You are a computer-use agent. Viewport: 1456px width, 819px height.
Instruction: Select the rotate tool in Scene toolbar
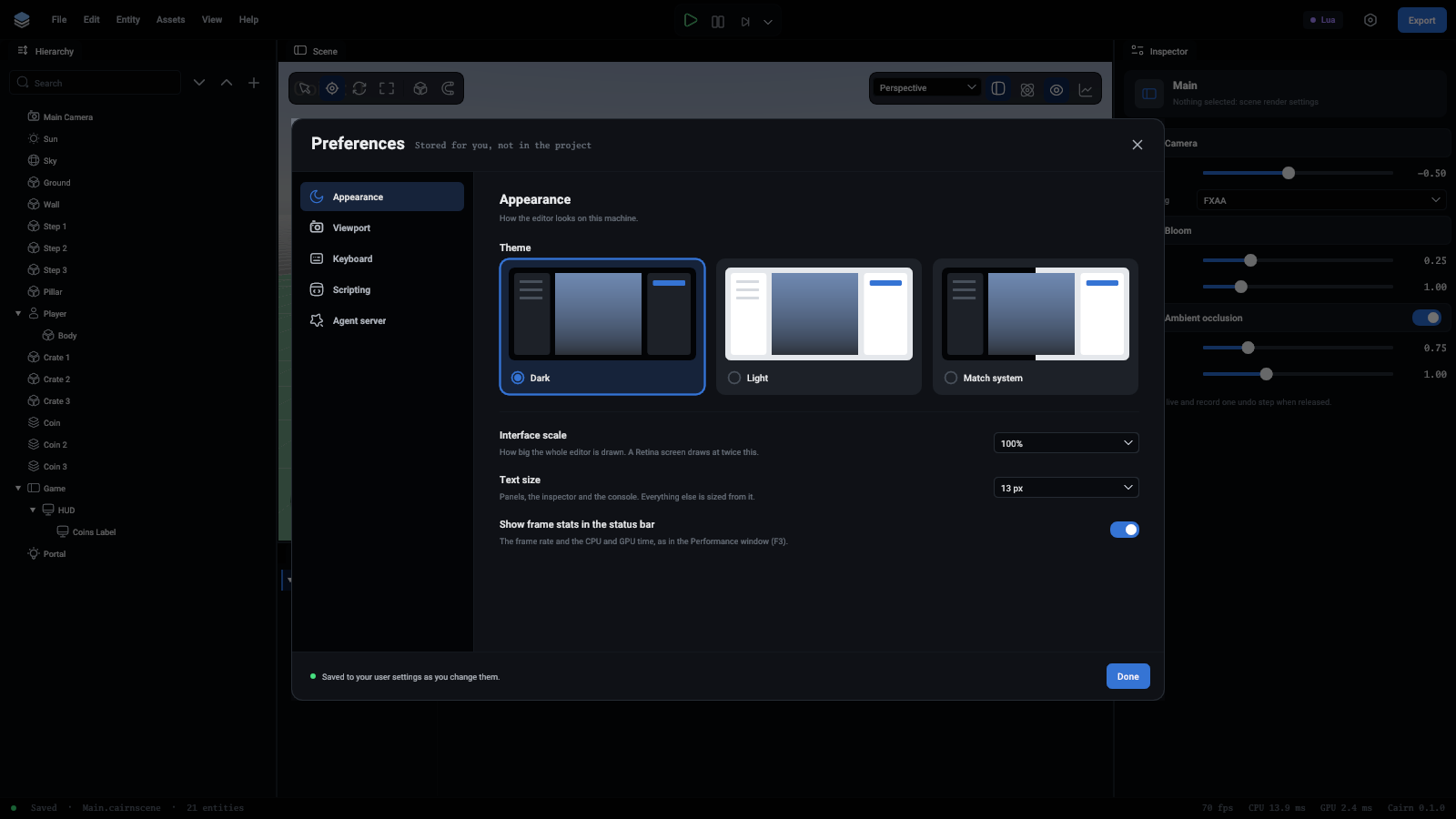coord(359,88)
